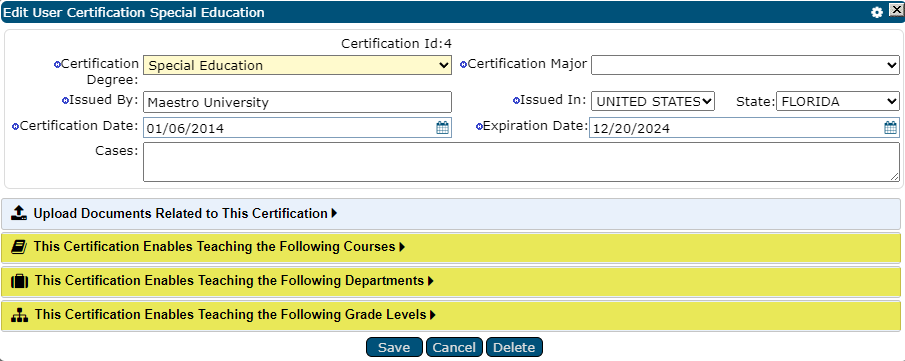Screen dimensions: 905x361
Task: Click the book icon for teaching courses
Action: click(19, 247)
